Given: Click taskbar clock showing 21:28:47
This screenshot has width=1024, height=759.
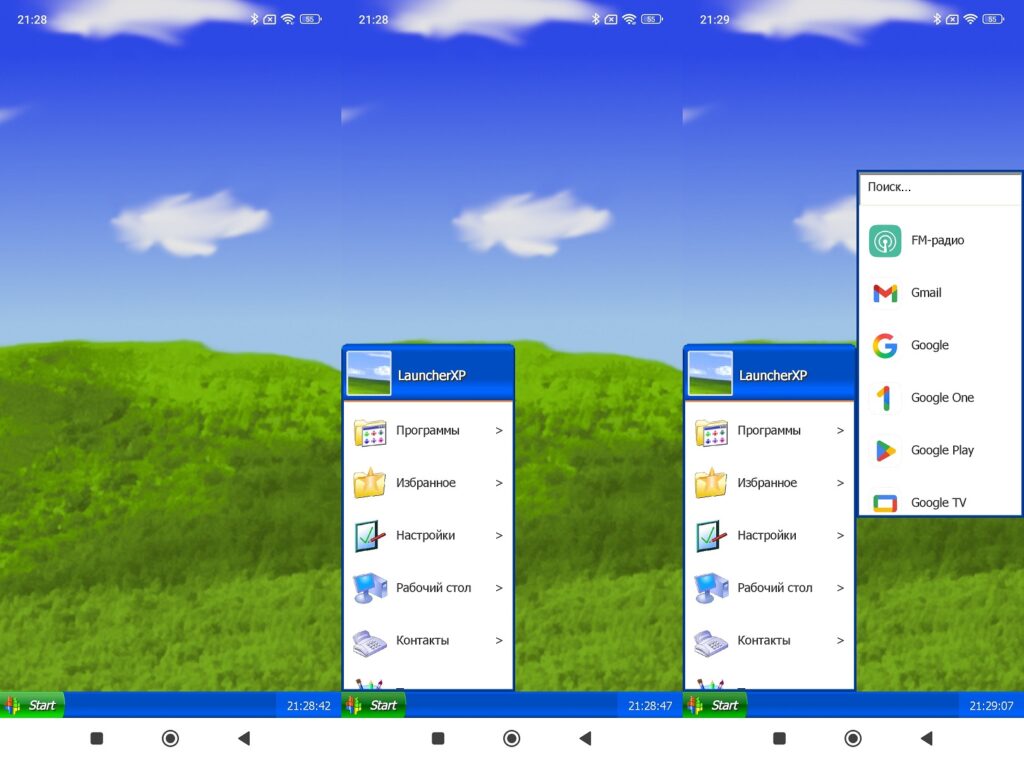Looking at the screenshot, I should click(x=650, y=705).
